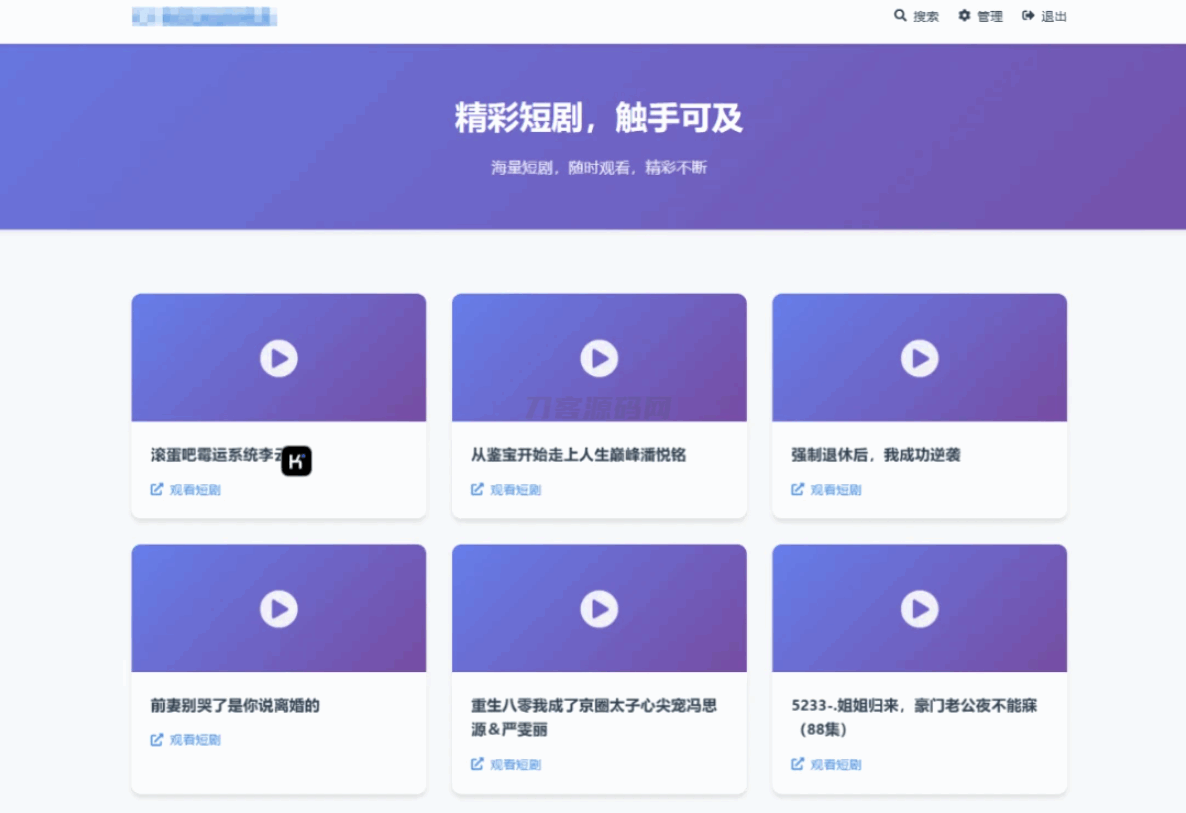Screen dimensions: 1186x813
Task: Click the play icon on 姐姐归来 card
Action: click(918, 608)
